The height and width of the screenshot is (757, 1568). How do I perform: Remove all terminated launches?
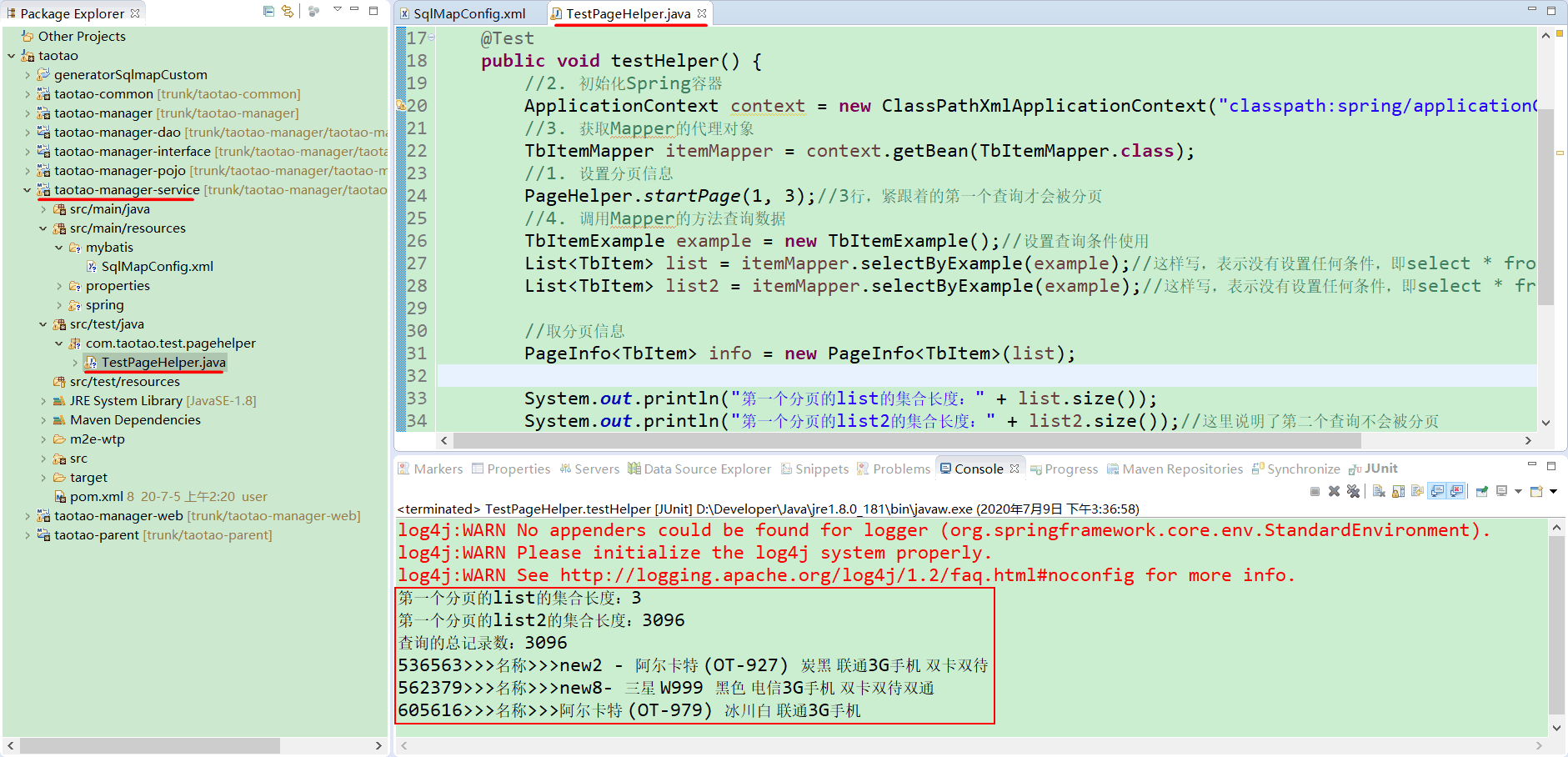pyautogui.click(x=1353, y=491)
